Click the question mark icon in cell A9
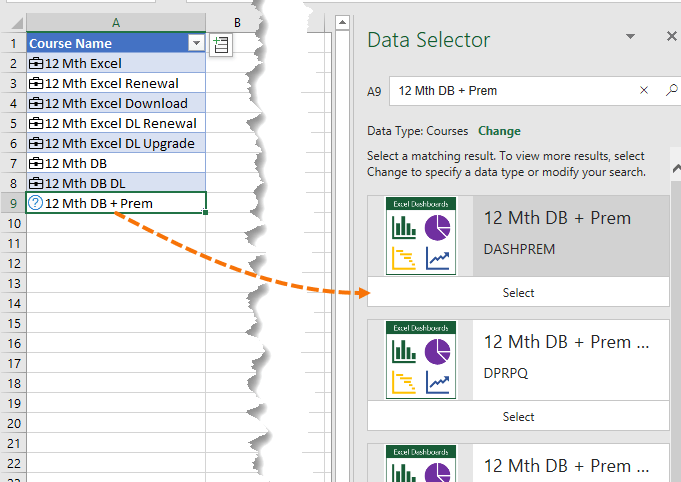 35,203
